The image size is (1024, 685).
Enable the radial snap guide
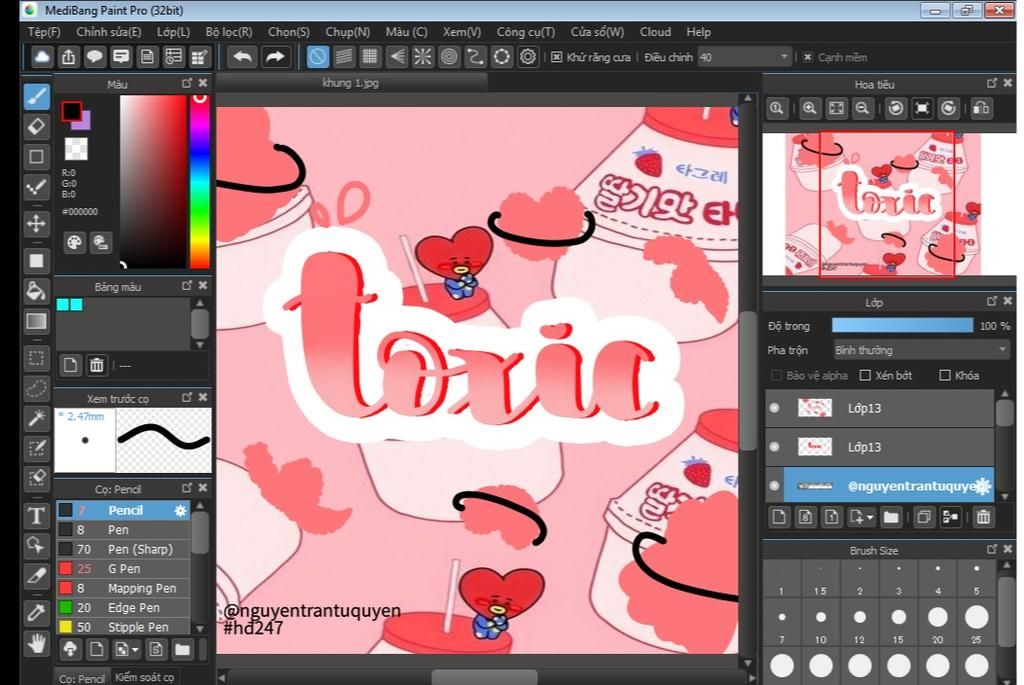tap(423, 57)
